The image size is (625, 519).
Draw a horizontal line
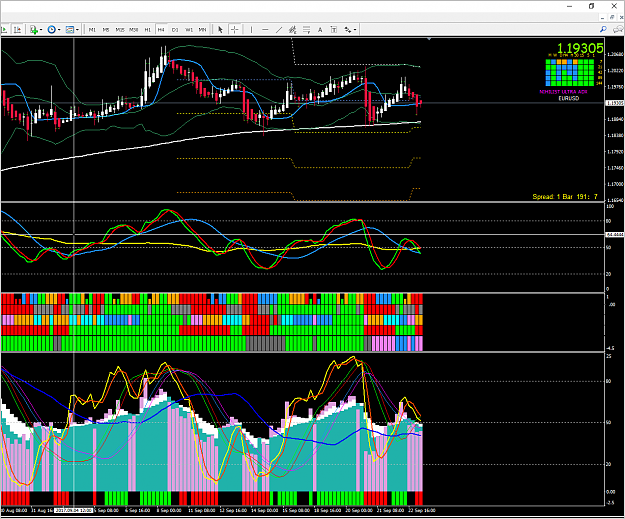265,29
